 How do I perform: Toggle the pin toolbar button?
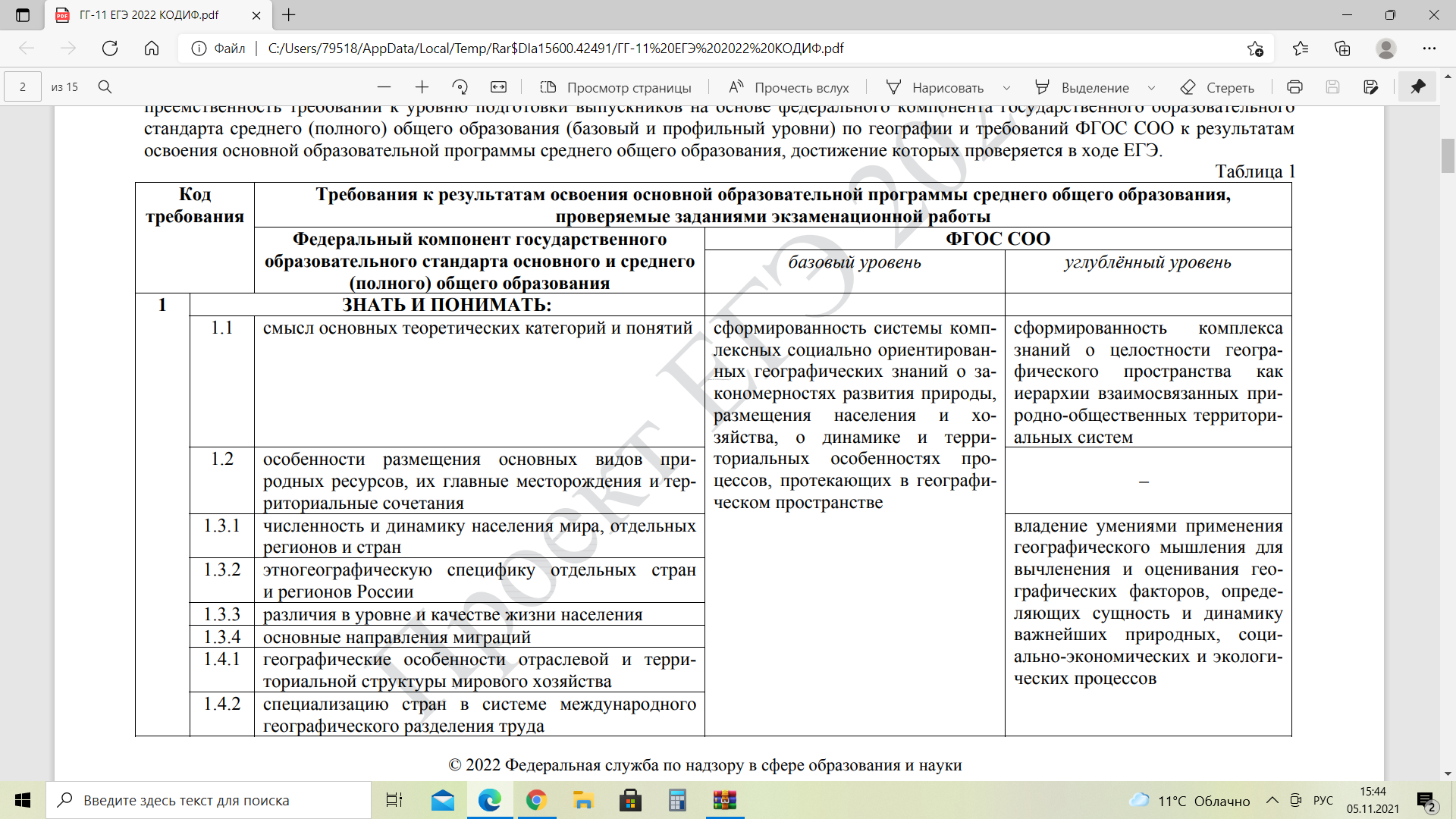[x=1417, y=86]
